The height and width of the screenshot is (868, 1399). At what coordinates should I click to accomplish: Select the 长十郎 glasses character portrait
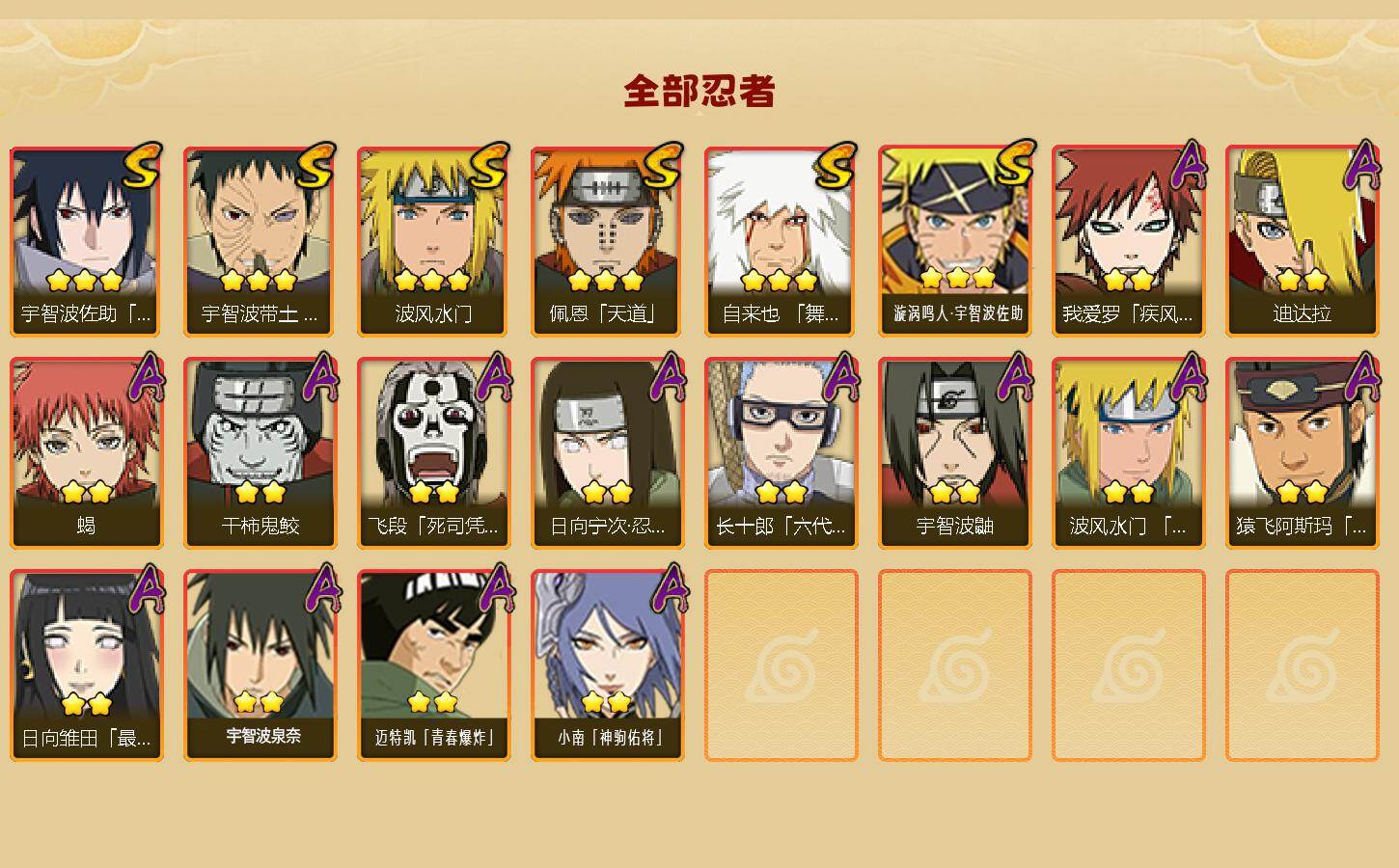coord(781,434)
